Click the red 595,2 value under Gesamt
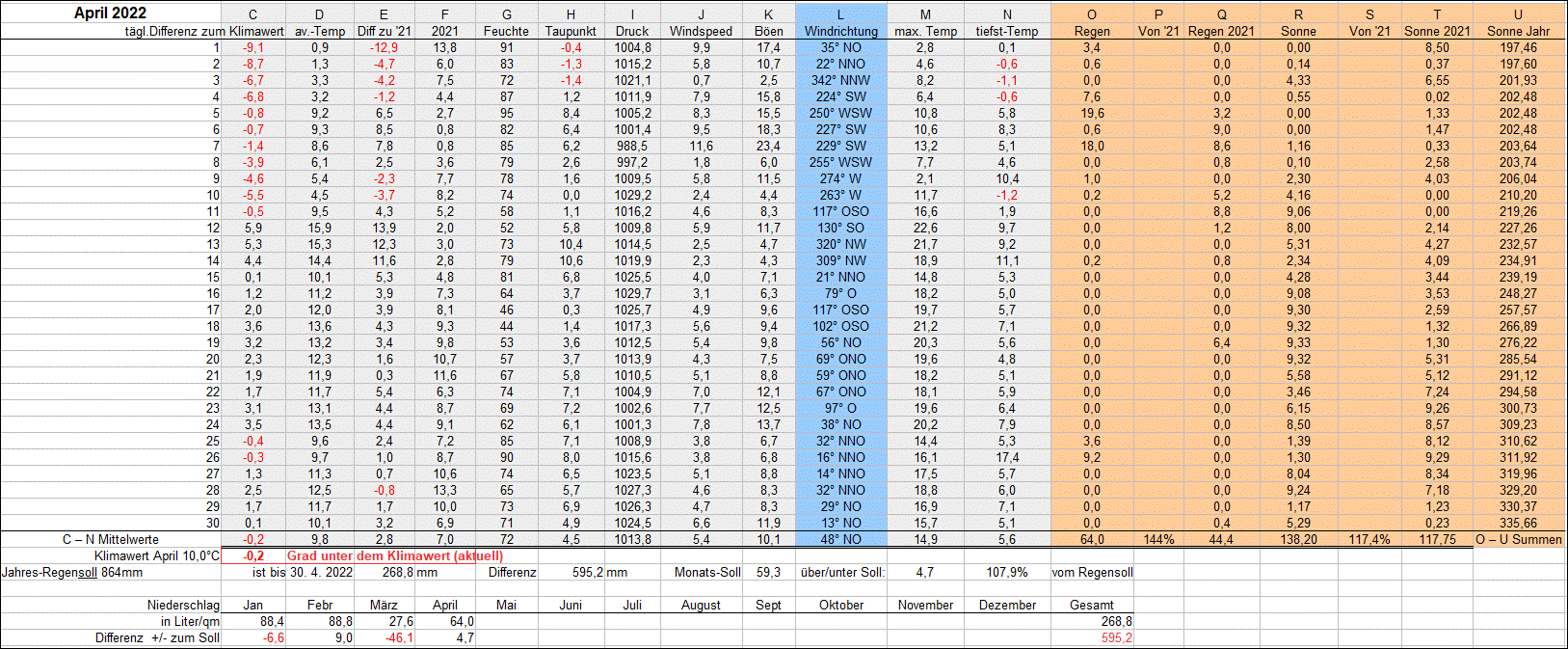This screenshot has width=1568, height=649. (x=1116, y=637)
